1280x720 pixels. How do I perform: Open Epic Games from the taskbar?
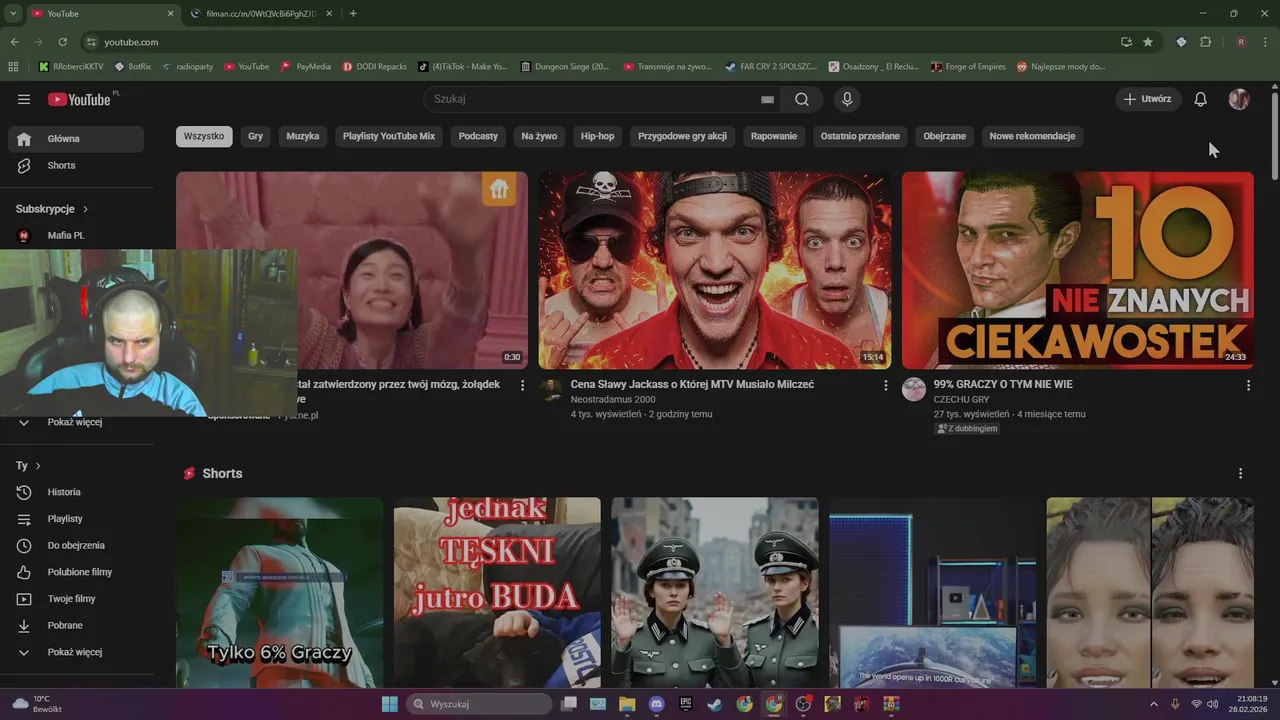685,704
